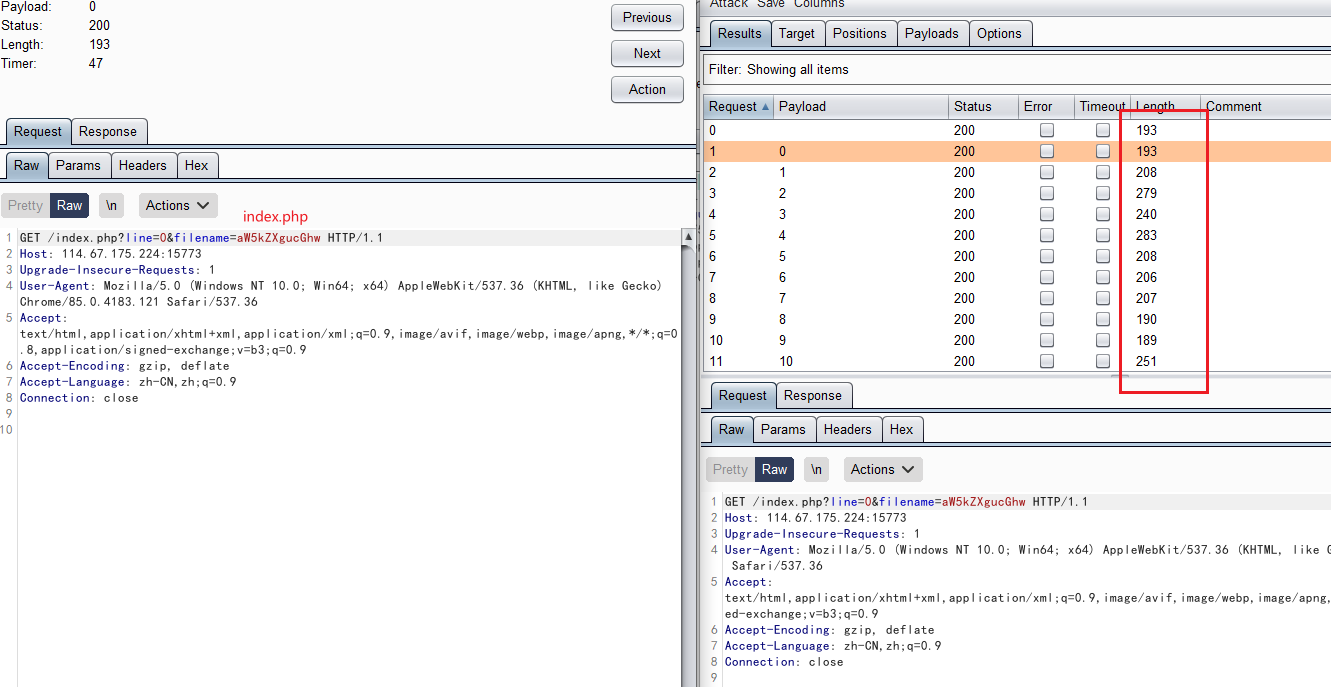
Task: Click Length value 190 in results table
Action: point(1146,319)
